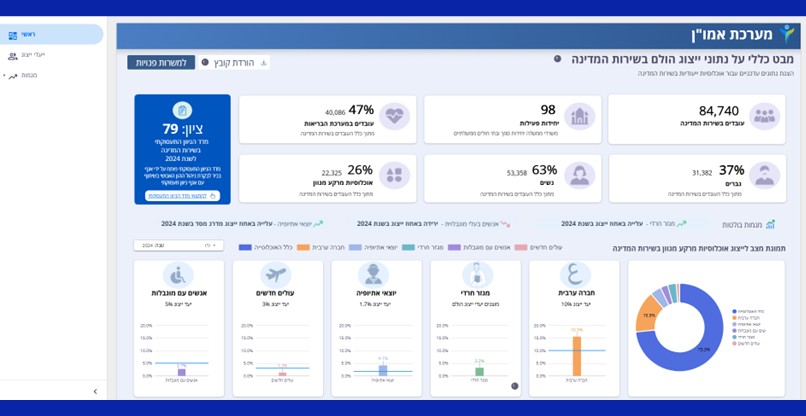Open יעדי ייצוג in the sidebar
This screenshot has height=416, width=806.
32,55
